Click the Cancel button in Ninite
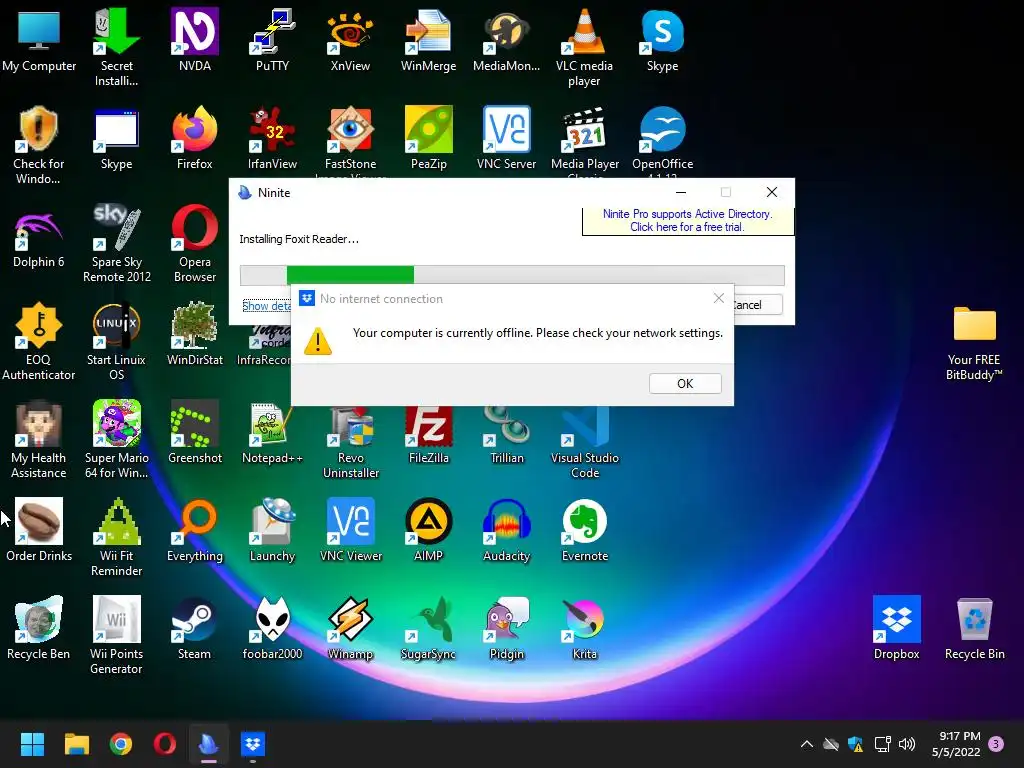Image resolution: width=1024 pixels, height=768 pixels. (758, 305)
